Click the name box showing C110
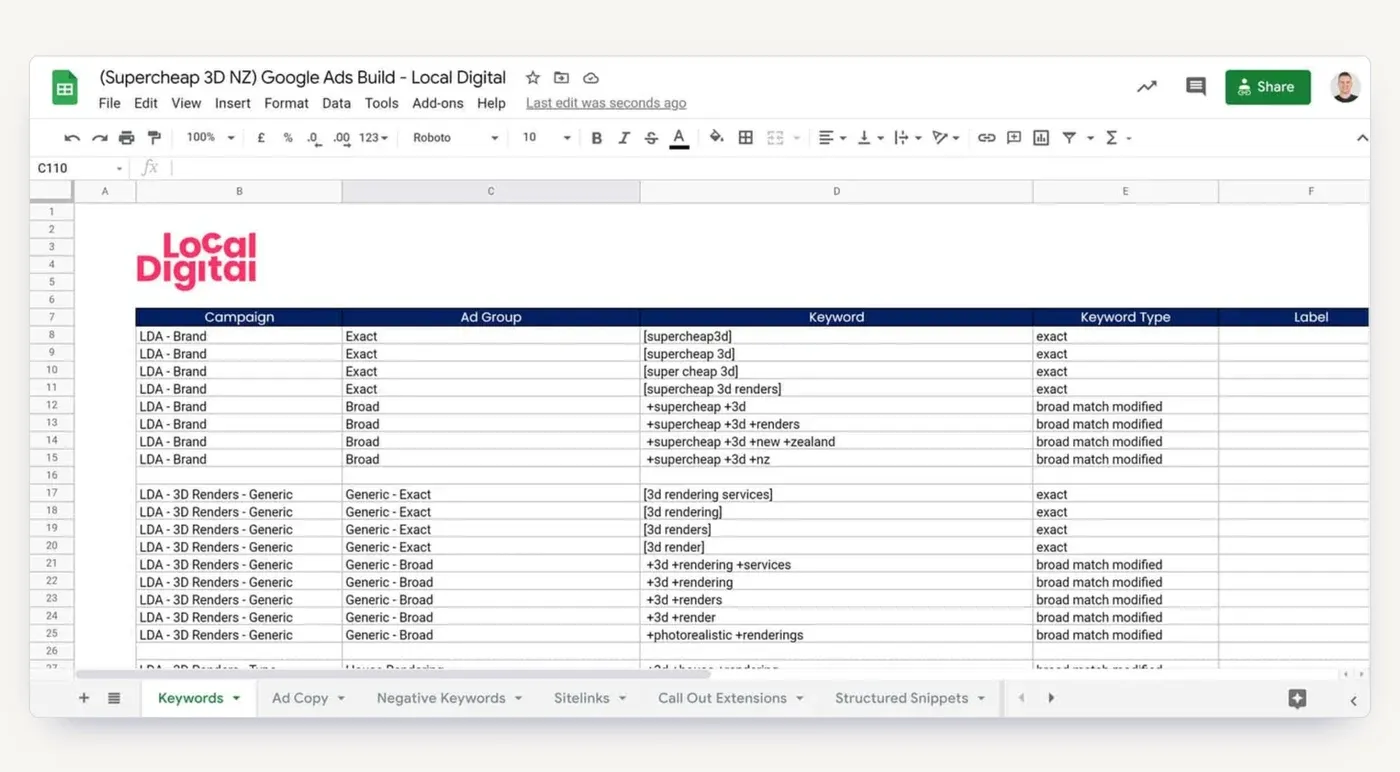The image size is (1400, 772). pyautogui.click(x=80, y=168)
